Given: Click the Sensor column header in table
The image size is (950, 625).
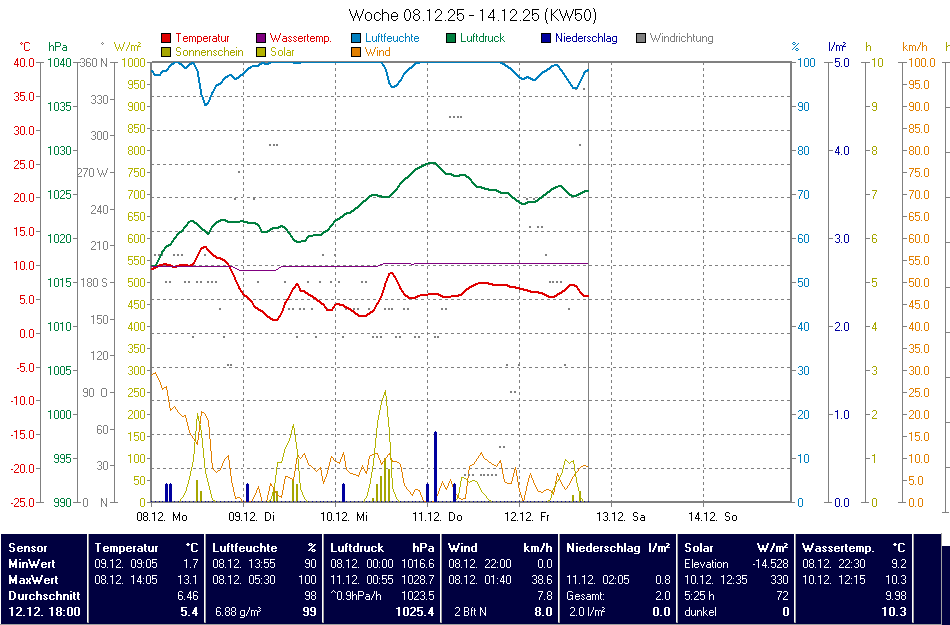Looking at the screenshot, I should (28, 548).
